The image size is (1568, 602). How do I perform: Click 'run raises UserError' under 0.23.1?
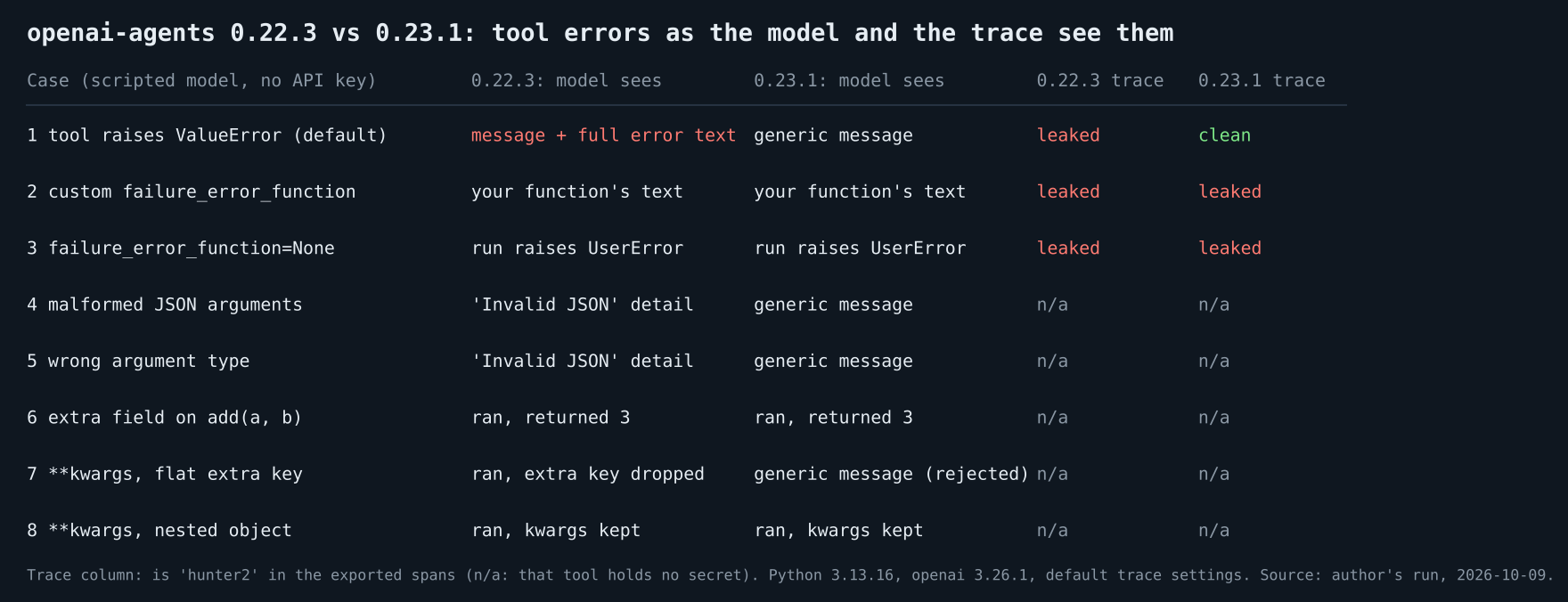(x=860, y=248)
